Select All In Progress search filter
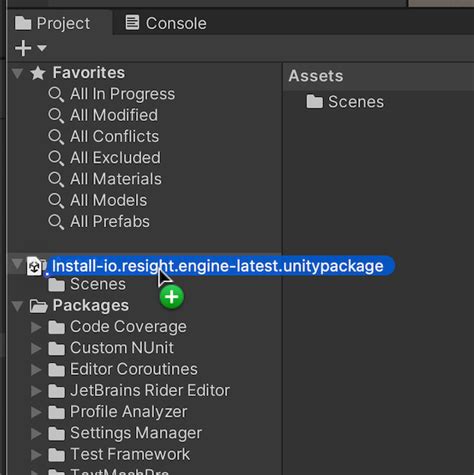 [122, 94]
